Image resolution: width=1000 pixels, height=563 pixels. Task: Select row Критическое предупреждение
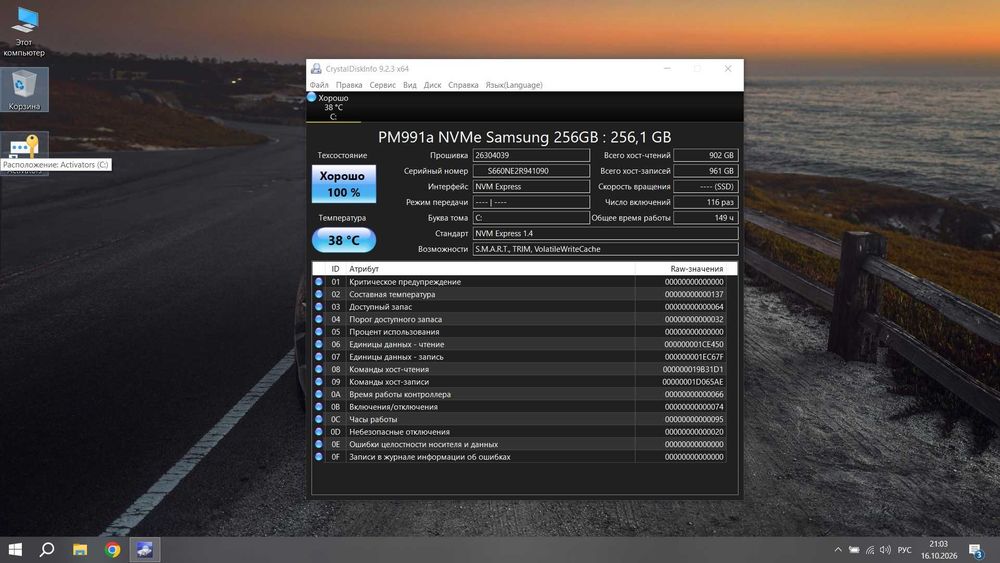(x=520, y=282)
